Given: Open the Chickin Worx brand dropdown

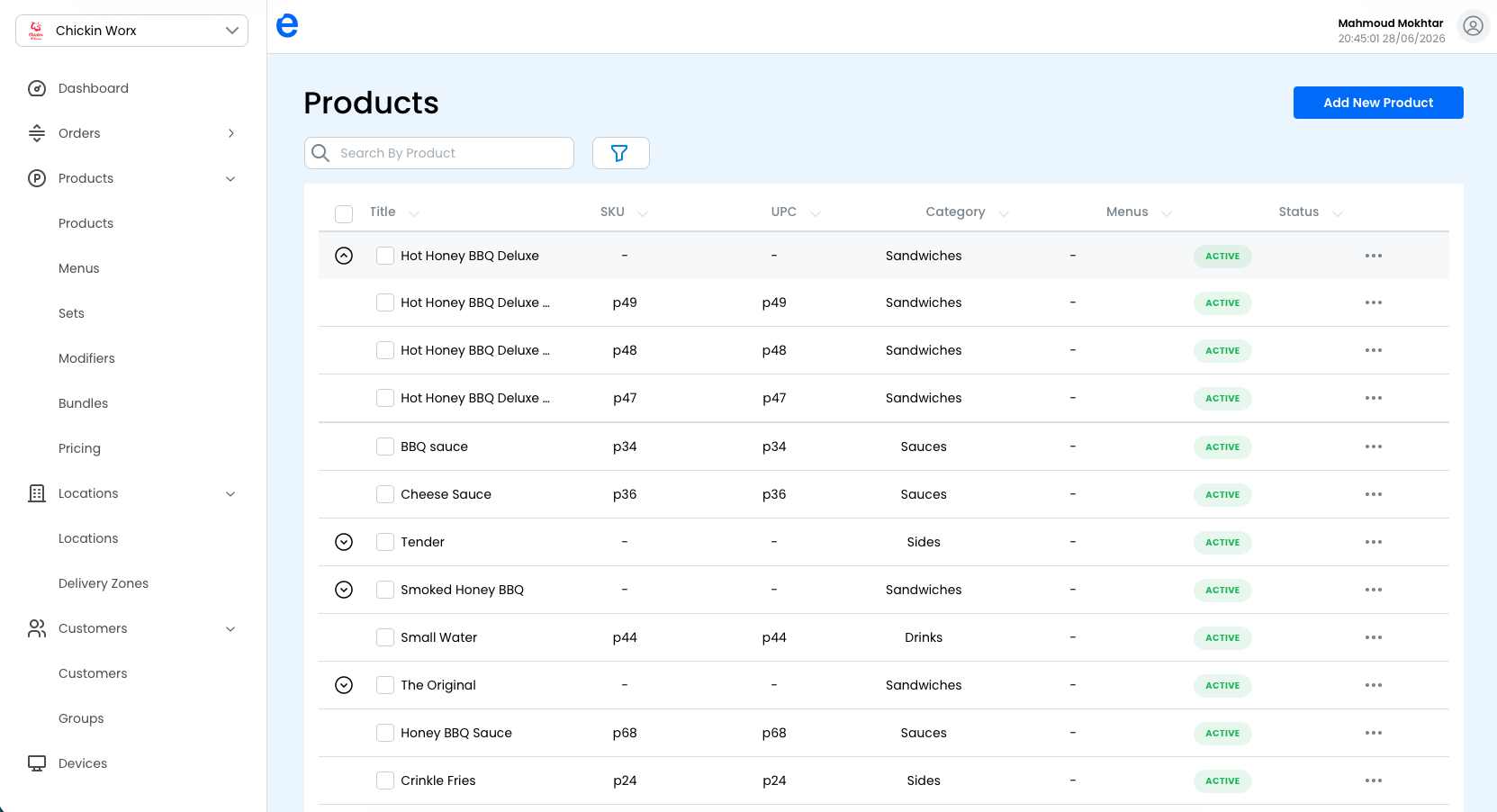Looking at the screenshot, I should point(131,31).
